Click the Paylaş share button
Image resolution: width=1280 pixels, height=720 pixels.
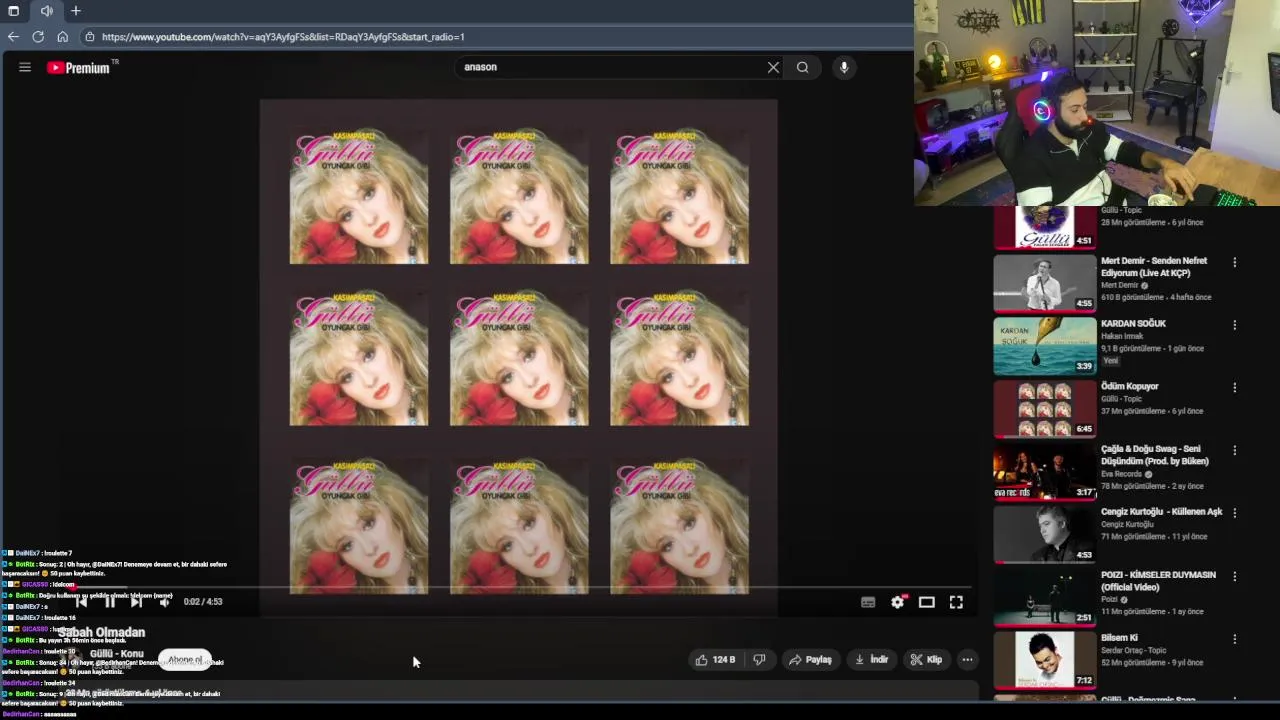810,660
